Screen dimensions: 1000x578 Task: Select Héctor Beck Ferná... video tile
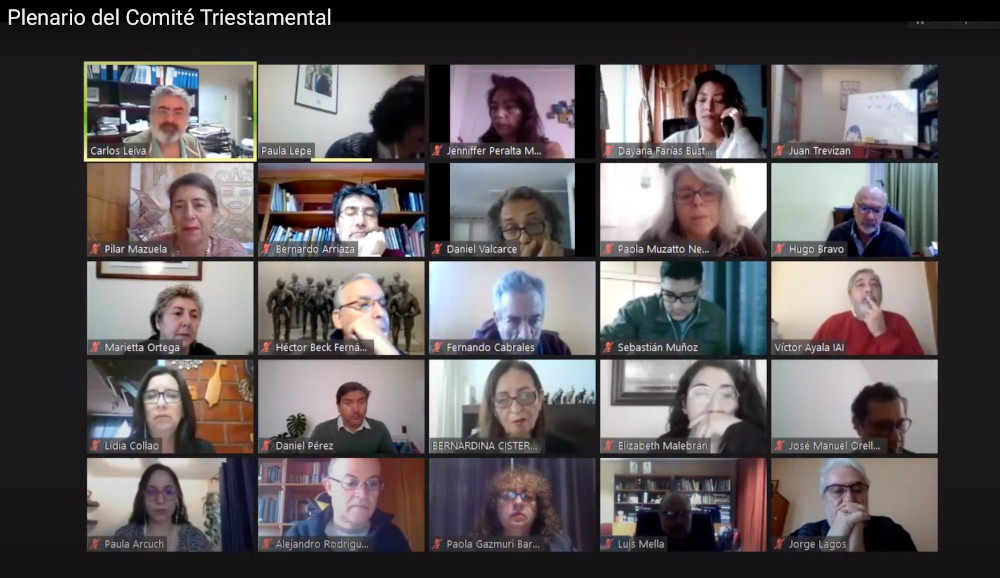[x=341, y=308]
